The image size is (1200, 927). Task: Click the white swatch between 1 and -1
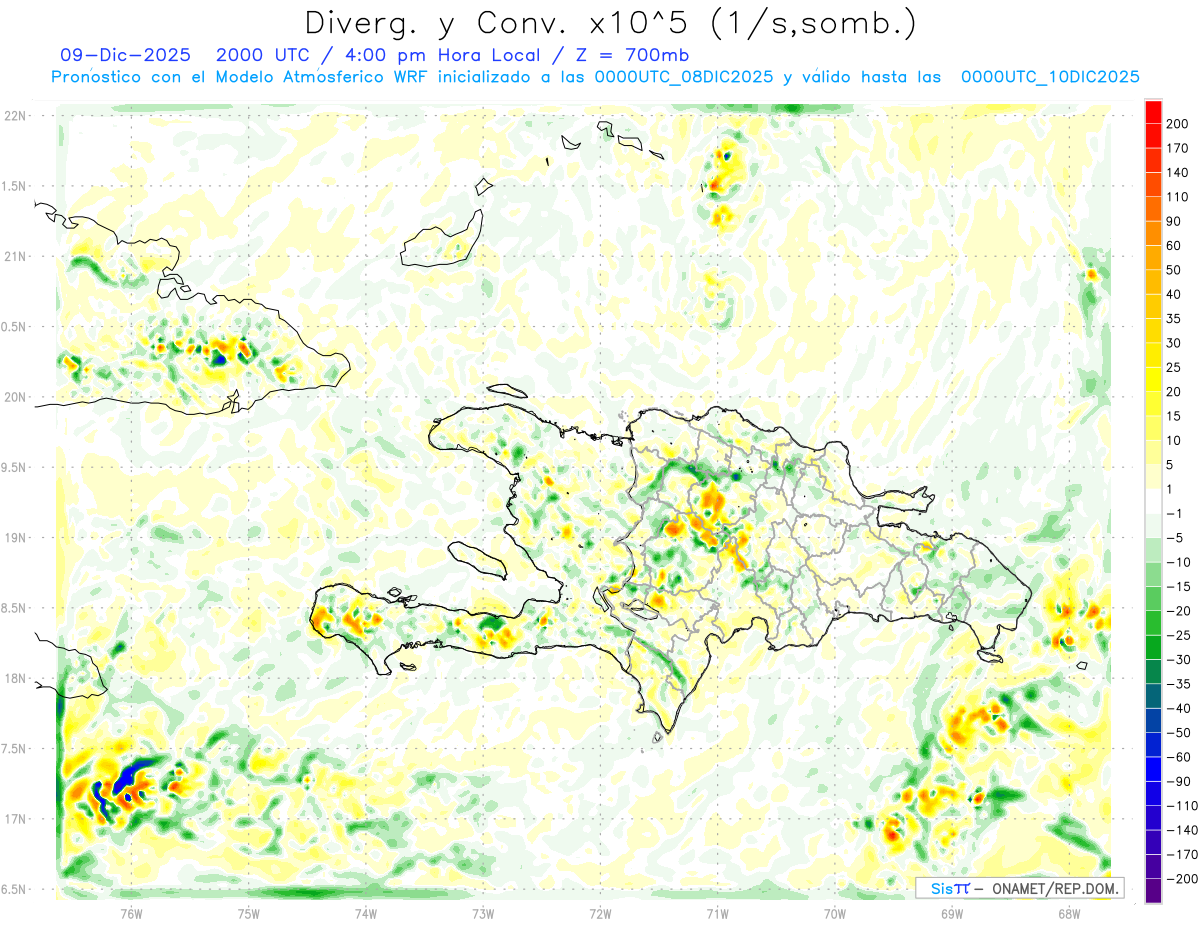pos(1153,501)
